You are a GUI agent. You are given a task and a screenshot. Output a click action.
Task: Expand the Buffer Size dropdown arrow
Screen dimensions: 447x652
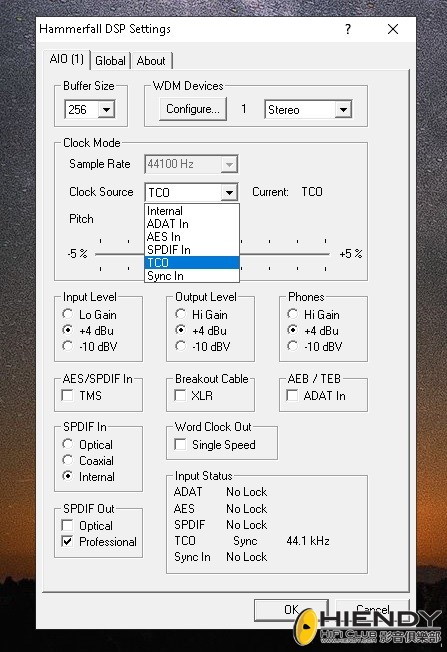click(106, 110)
